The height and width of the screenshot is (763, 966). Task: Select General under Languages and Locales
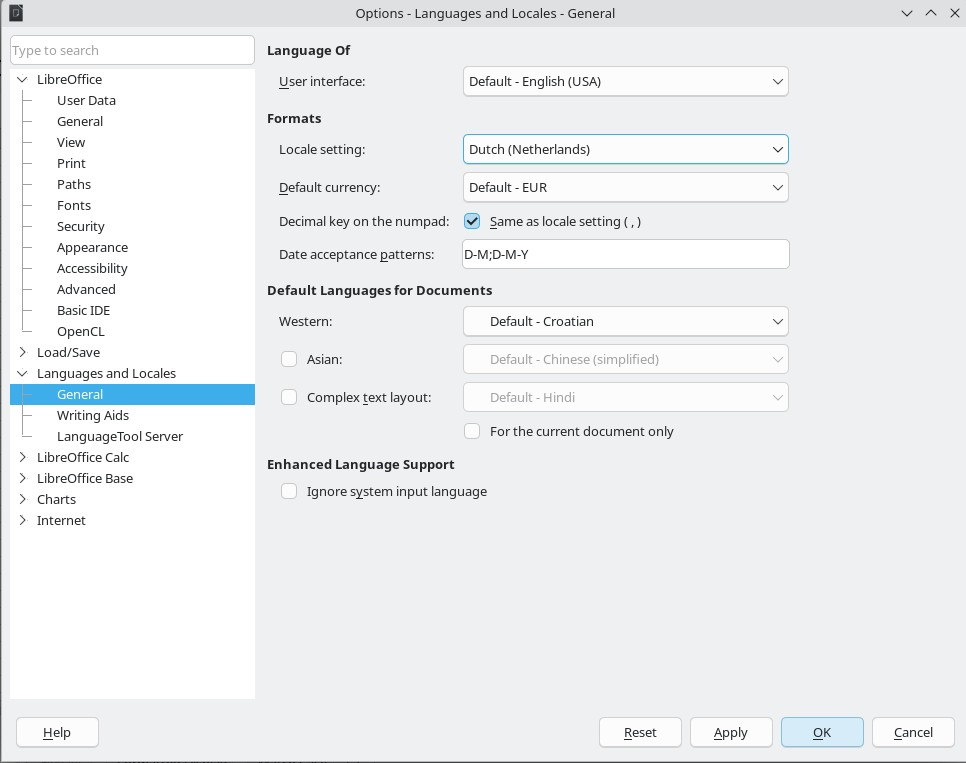[132, 394]
